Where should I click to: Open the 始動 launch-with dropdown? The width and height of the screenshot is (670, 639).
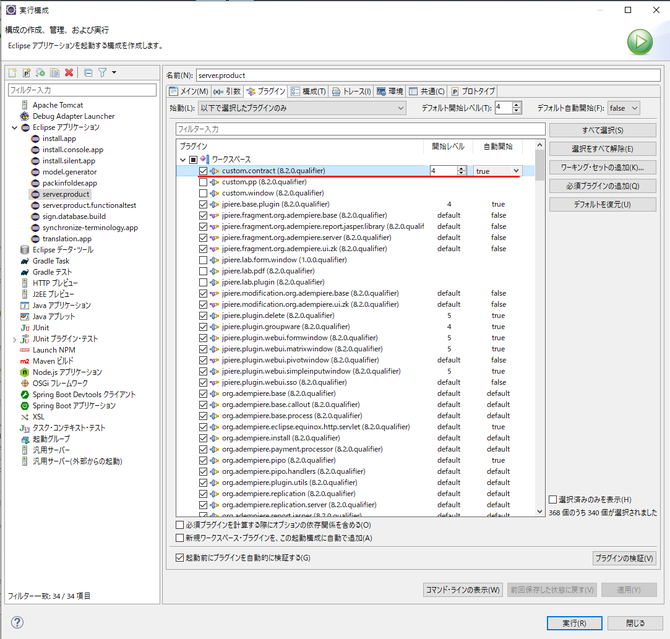(x=302, y=108)
